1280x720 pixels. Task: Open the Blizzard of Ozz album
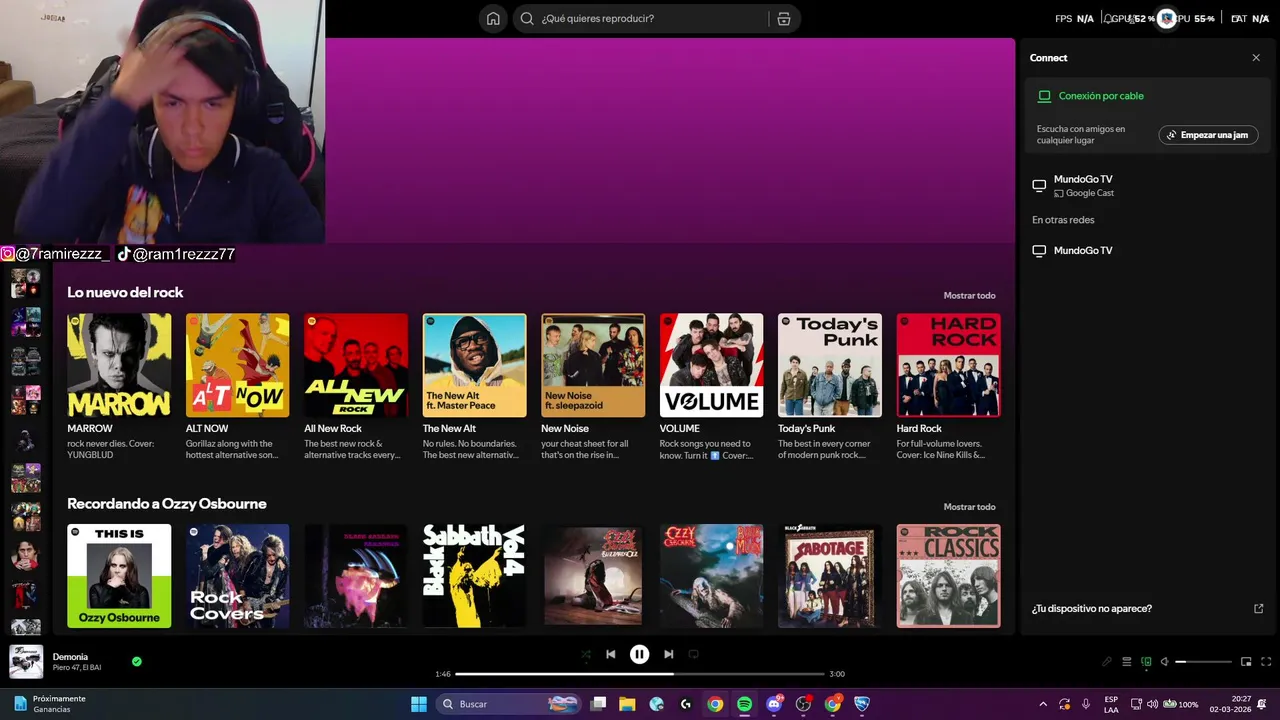click(x=593, y=576)
